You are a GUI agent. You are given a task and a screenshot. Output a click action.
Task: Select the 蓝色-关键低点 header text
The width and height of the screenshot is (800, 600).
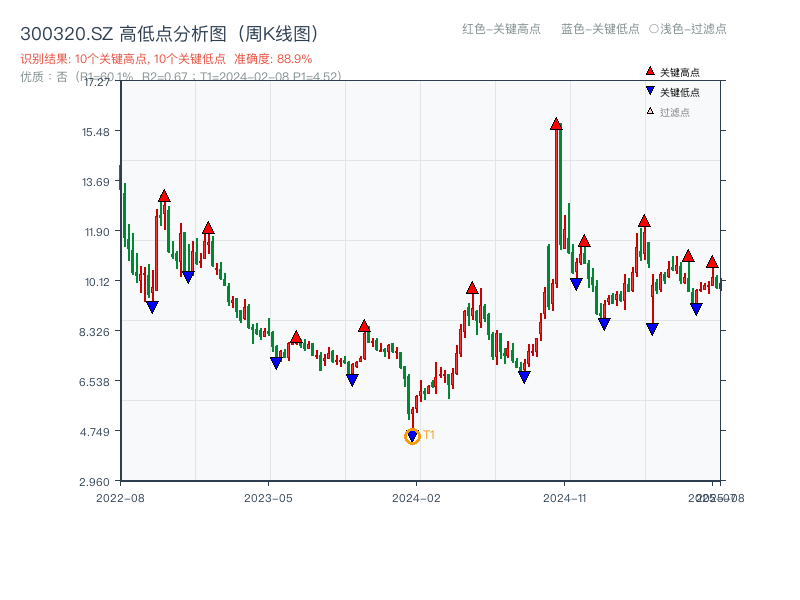(x=600, y=29)
